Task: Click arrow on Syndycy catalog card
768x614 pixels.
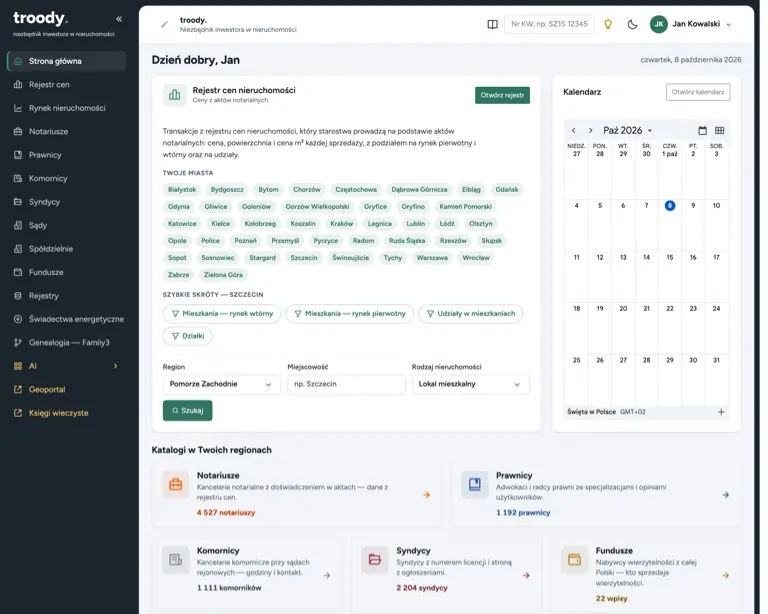Action: coord(526,575)
